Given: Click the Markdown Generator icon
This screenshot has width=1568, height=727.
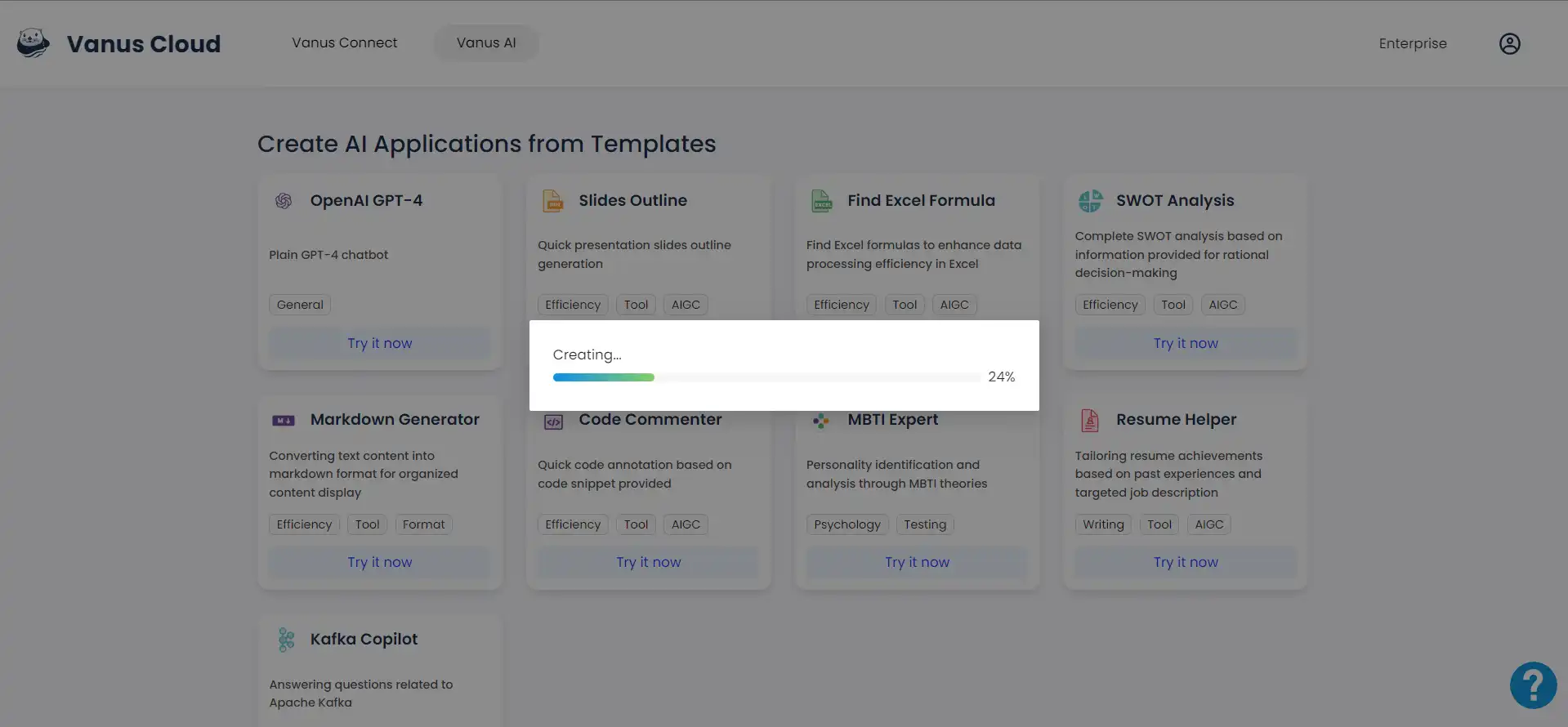Looking at the screenshot, I should pyautogui.click(x=284, y=421).
